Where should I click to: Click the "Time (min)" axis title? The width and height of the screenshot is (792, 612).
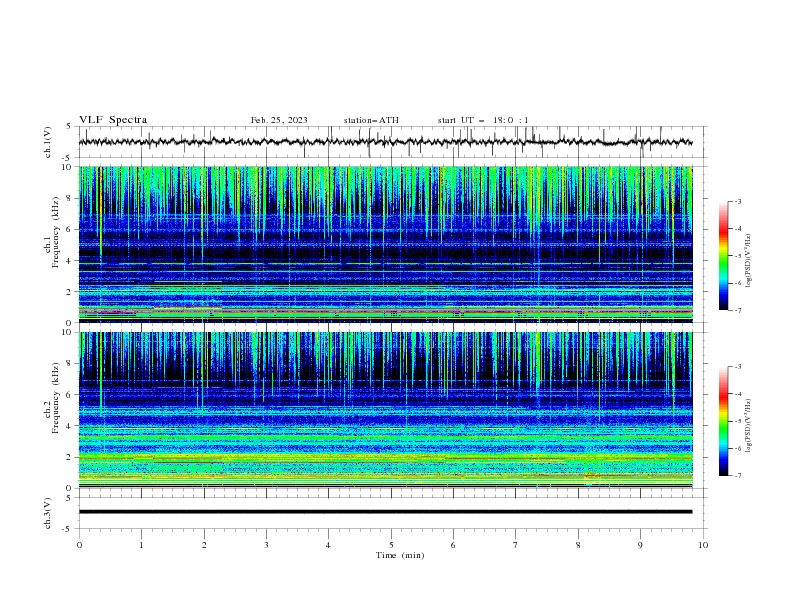click(400, 555)
